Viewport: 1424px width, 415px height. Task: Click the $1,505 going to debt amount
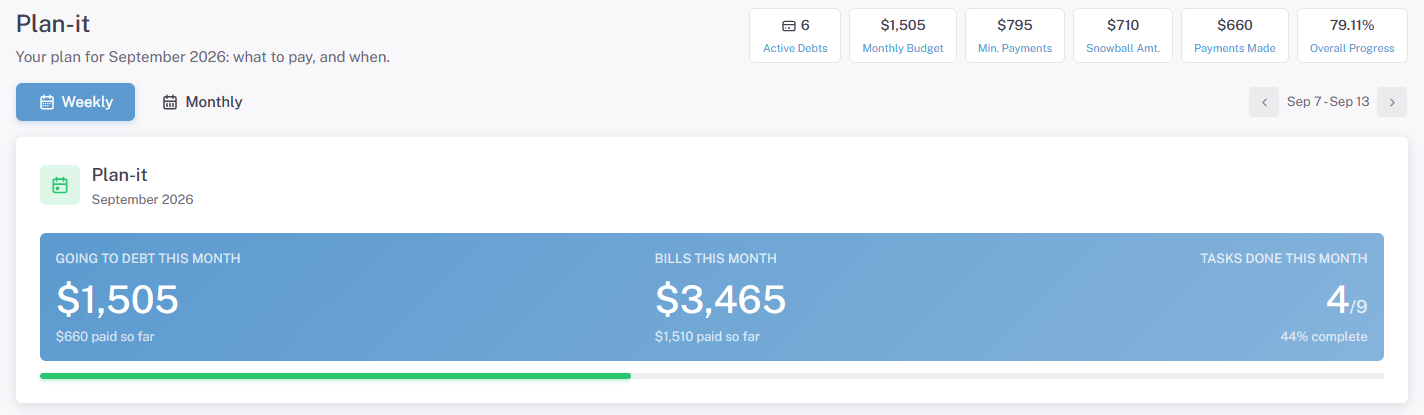pyautogui.click(x=117, y=299)
